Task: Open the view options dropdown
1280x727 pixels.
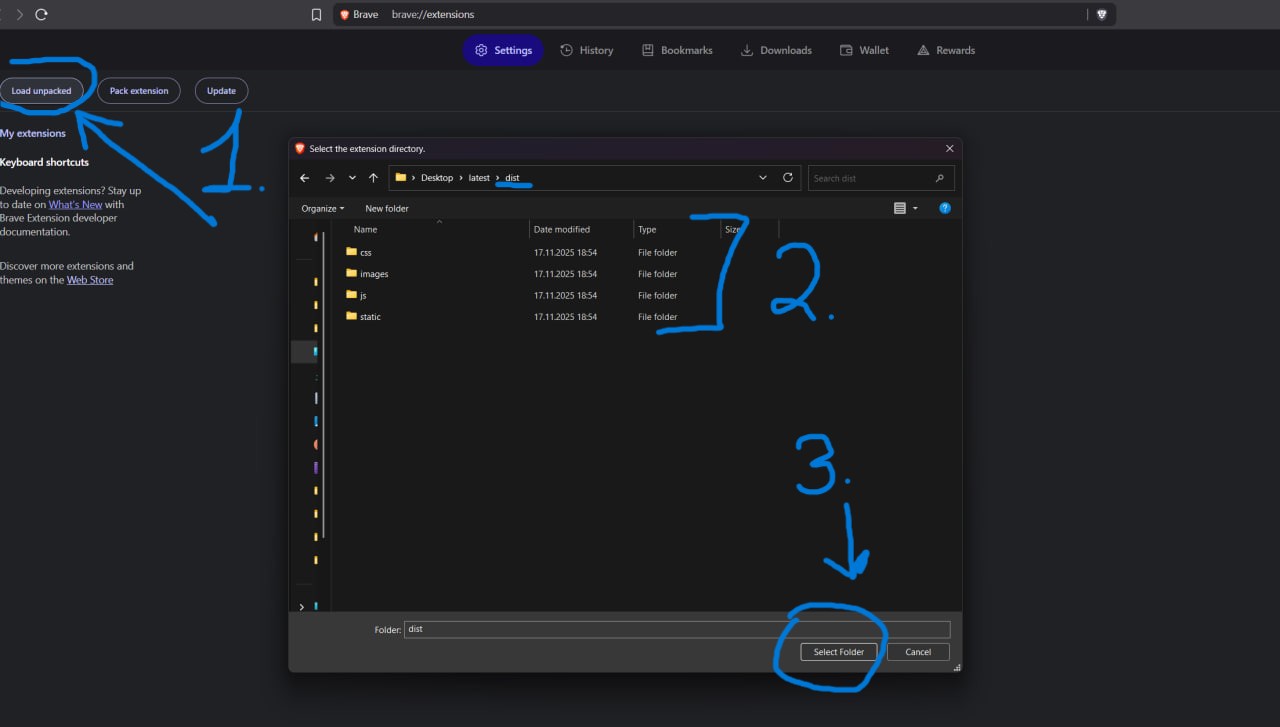Action: [914, 208]
